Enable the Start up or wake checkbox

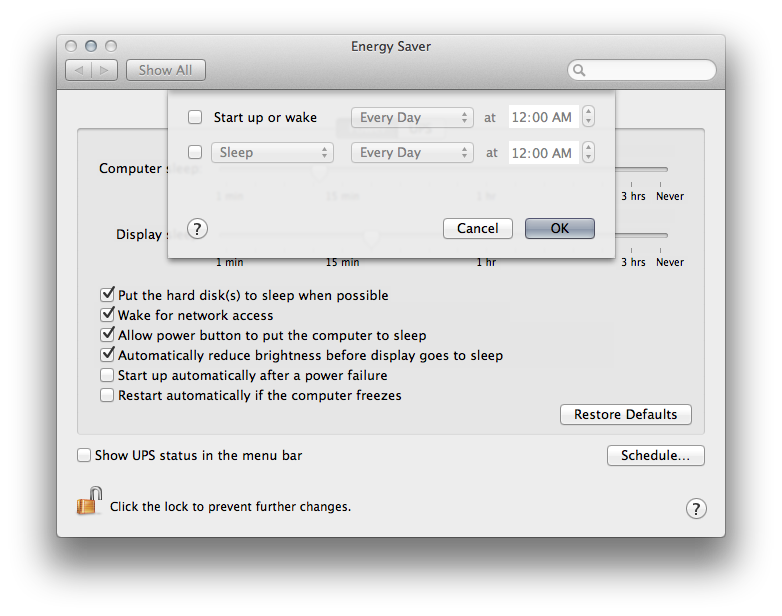(195, 117)
